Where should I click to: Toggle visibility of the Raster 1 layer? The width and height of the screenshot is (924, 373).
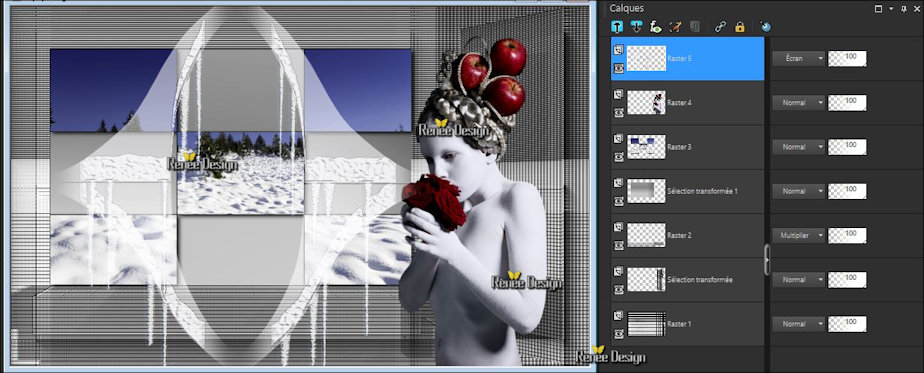(x=619, y=334)
